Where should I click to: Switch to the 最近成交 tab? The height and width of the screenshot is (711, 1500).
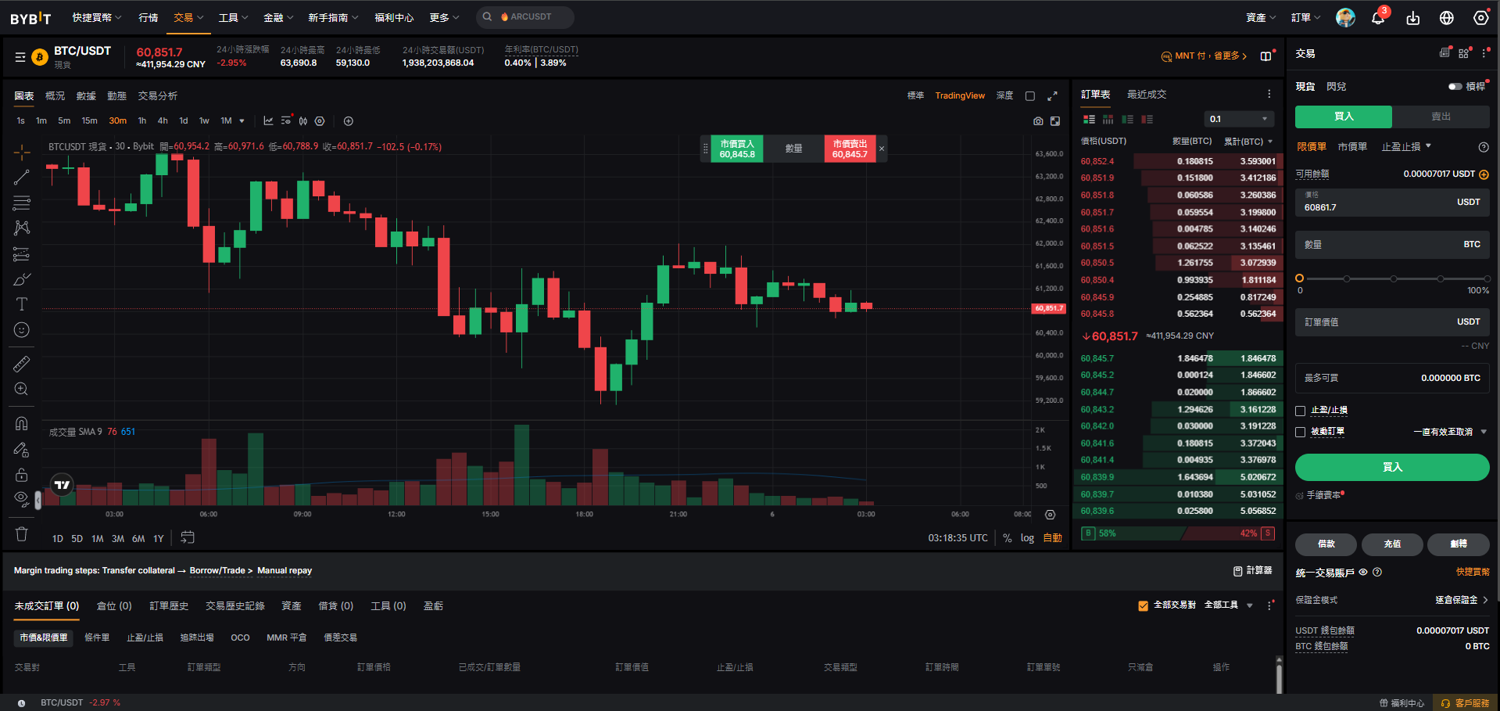pyautogui.click(x=1146, y=95)
